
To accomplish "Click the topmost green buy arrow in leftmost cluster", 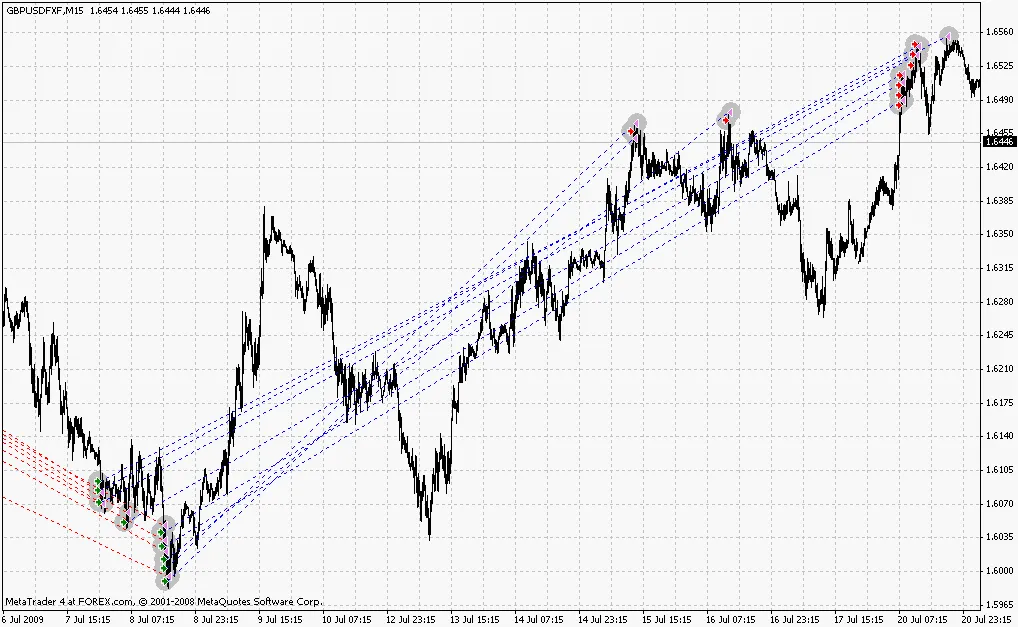I will tap(97, 482).
